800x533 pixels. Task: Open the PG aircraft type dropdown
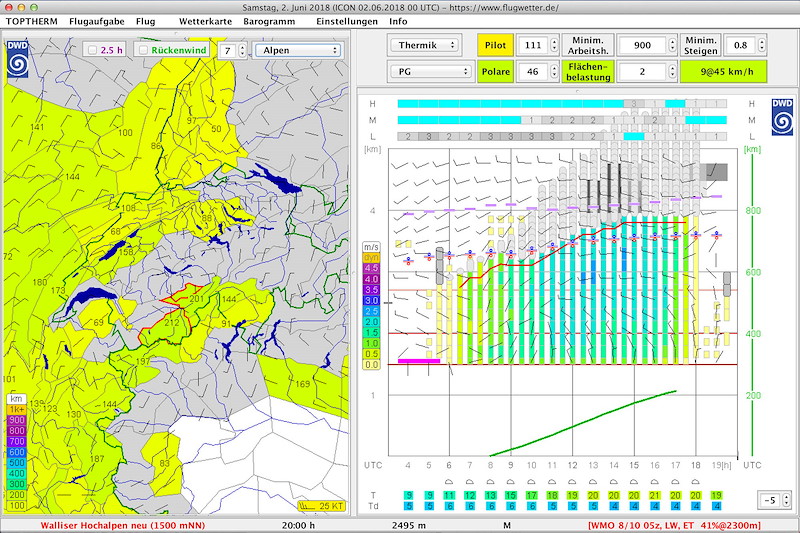[431, 71]
